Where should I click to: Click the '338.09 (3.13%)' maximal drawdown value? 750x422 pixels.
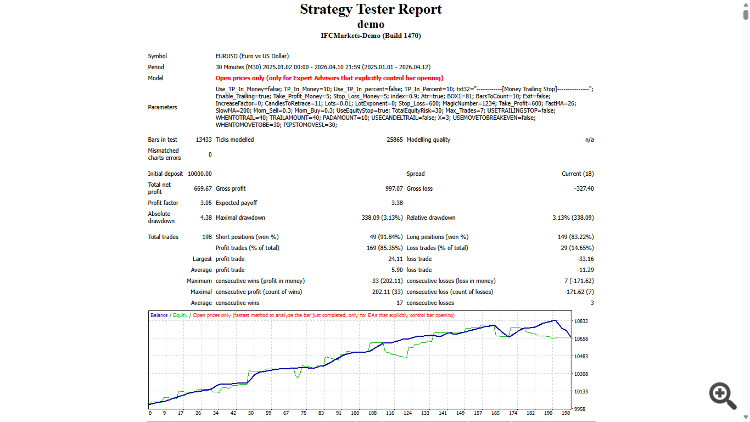pos(382,218)
